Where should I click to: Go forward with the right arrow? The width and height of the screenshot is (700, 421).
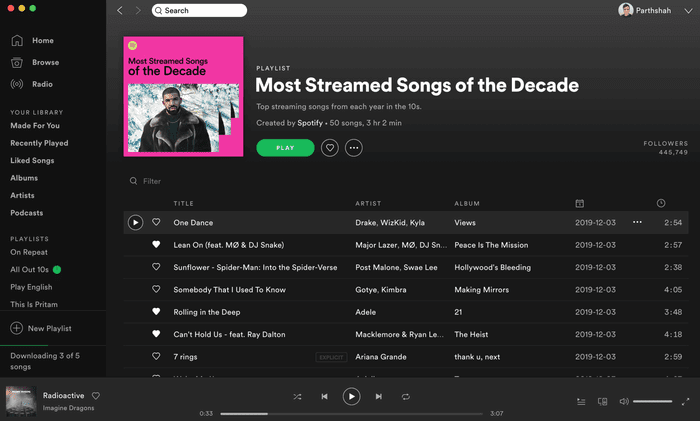pyautogui.click(x=138, y=10)
